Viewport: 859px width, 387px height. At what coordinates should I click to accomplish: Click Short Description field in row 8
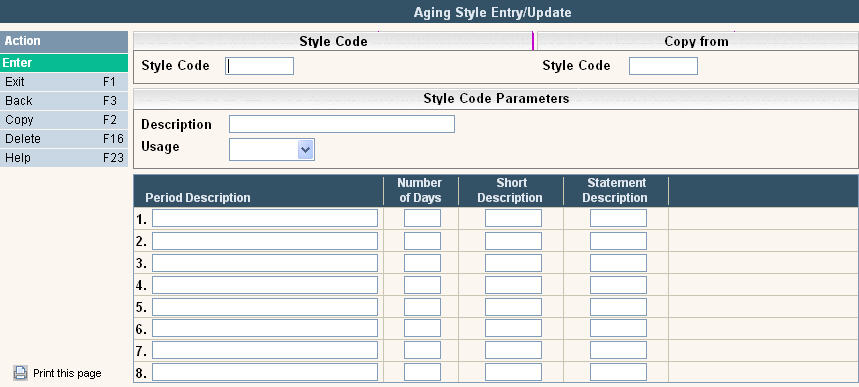(513, 372)
